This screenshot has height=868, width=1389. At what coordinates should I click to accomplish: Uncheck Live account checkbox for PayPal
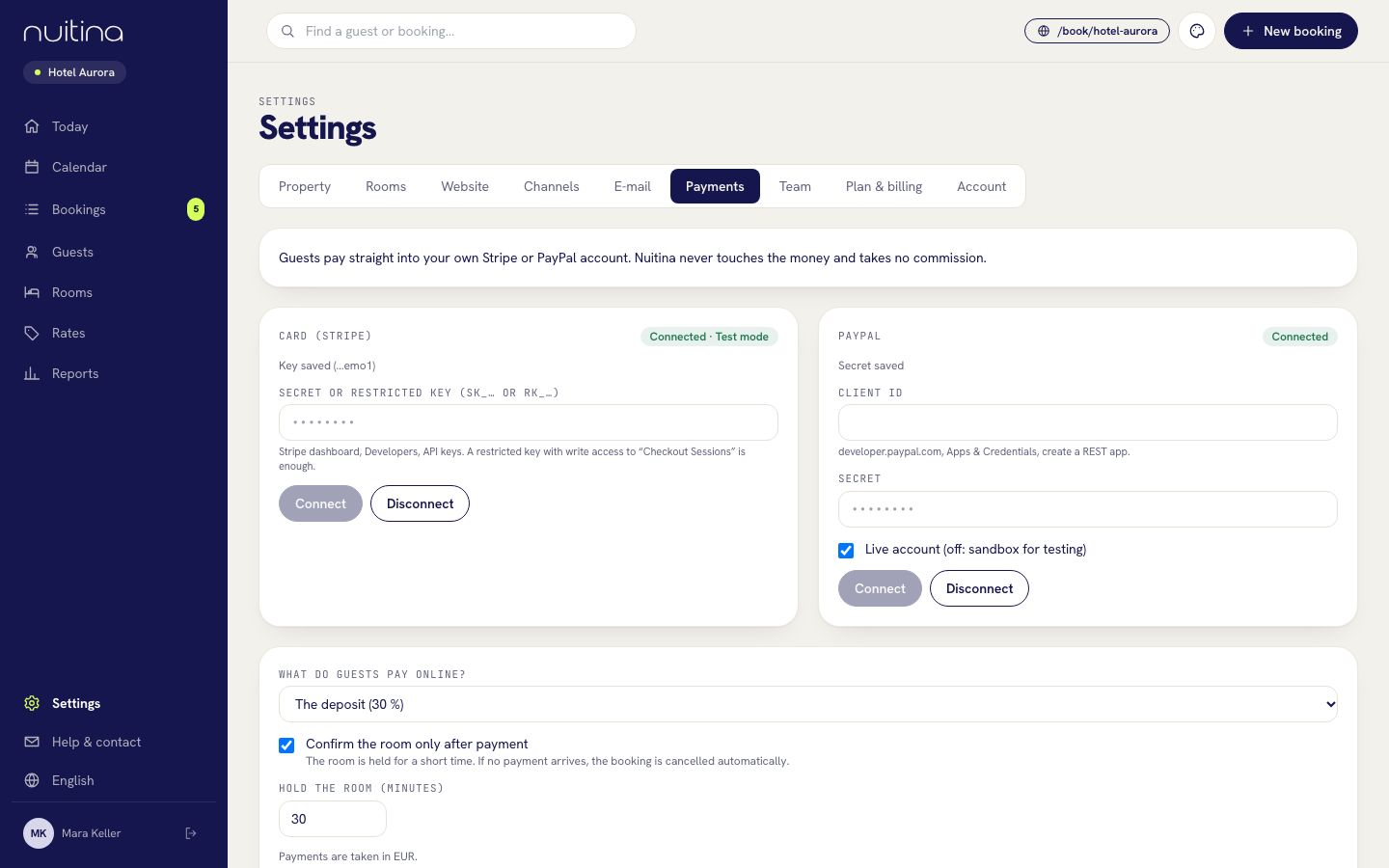pos(846,551)
